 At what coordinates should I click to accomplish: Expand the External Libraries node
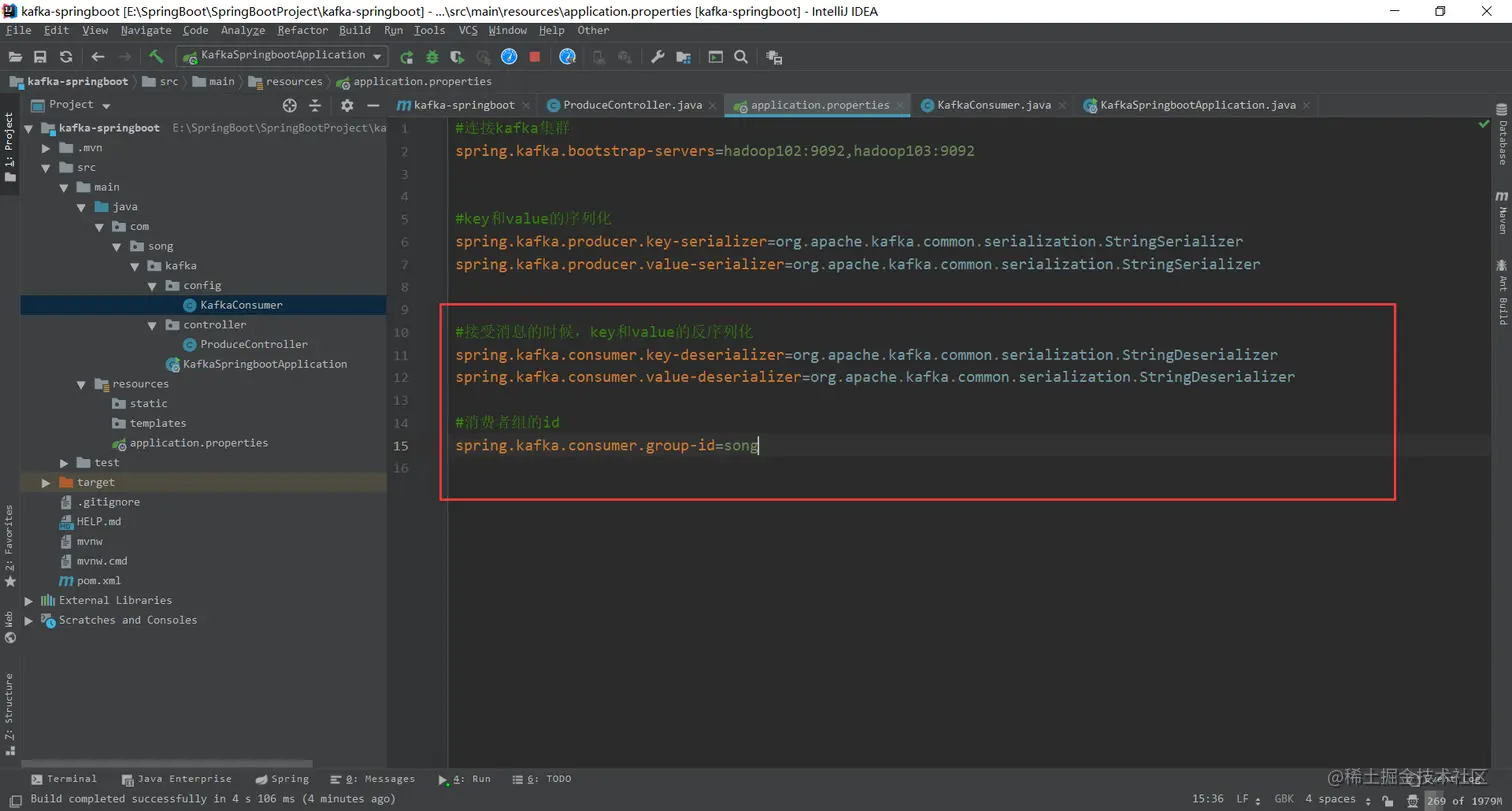pos(29,600)
